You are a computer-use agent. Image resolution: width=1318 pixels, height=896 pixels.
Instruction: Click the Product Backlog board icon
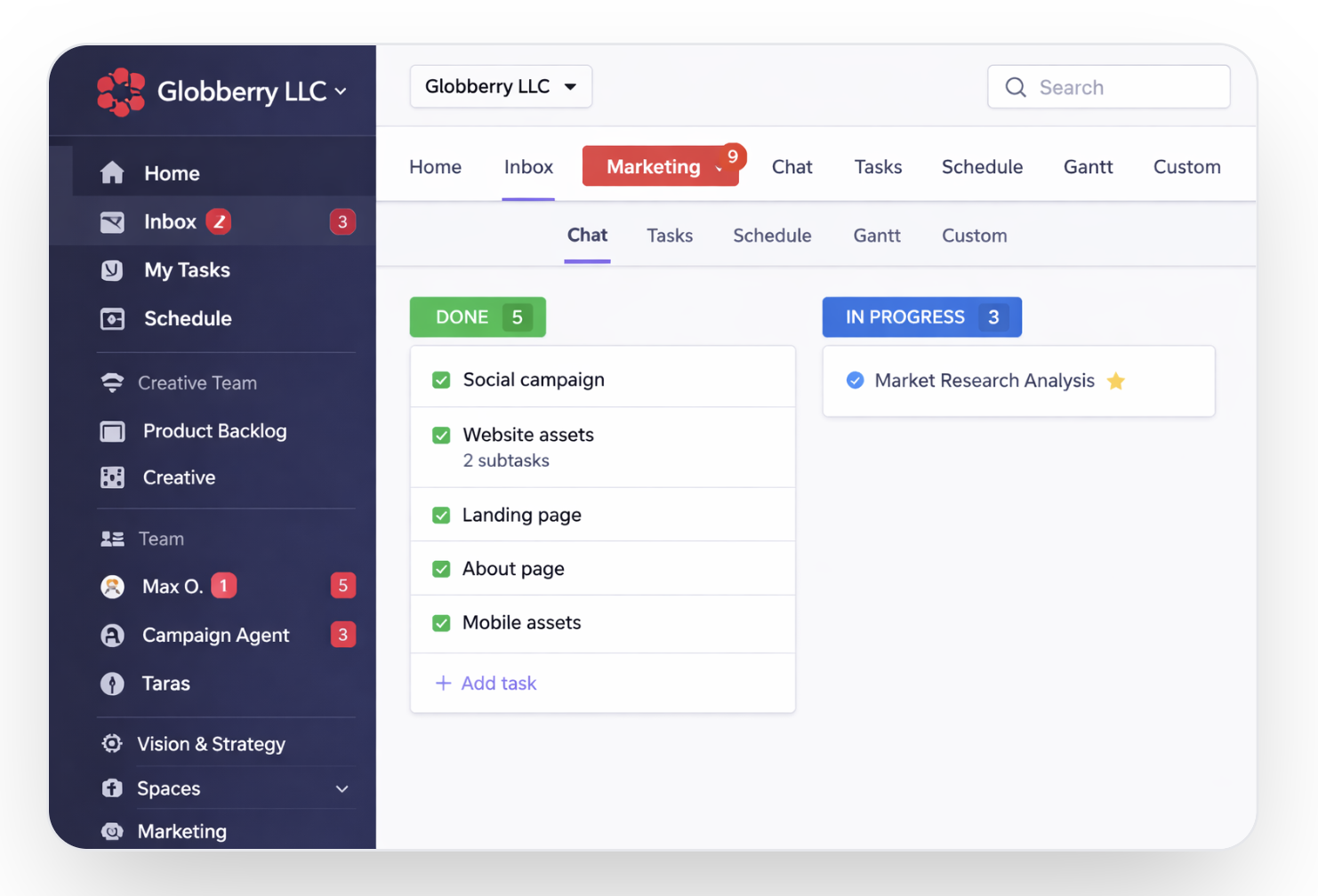point(112,431)
